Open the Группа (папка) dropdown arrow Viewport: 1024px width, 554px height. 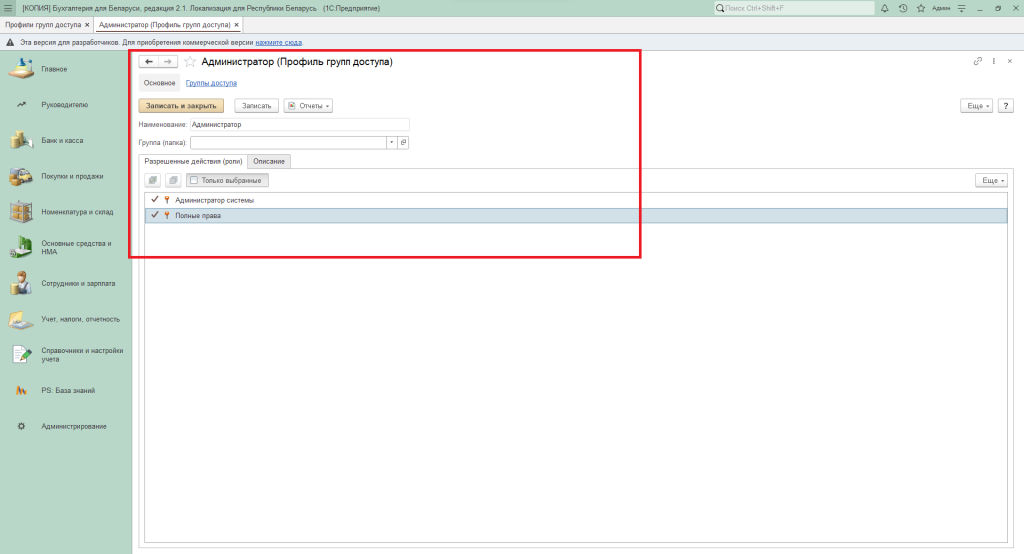click(x=391, y=143)
